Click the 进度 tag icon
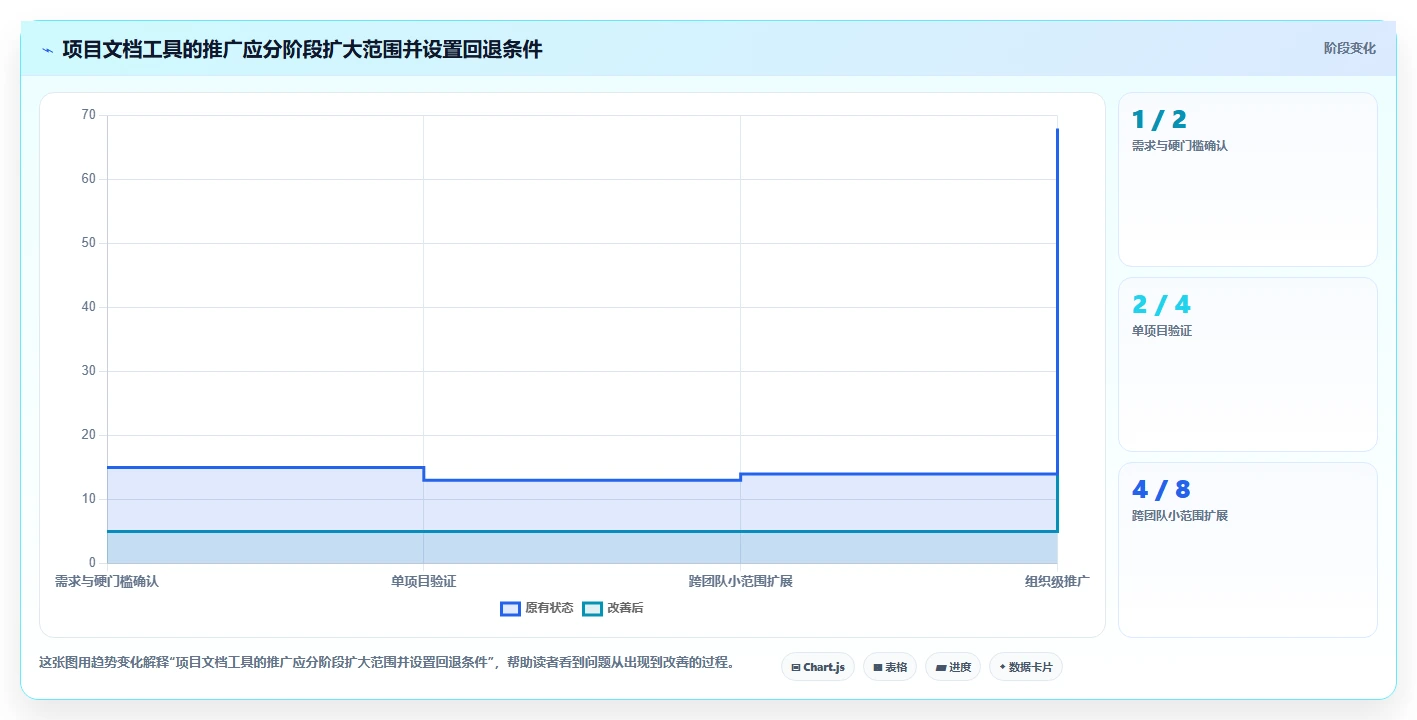The width and height of the screenshot is (1417, 720). point(940,667)
